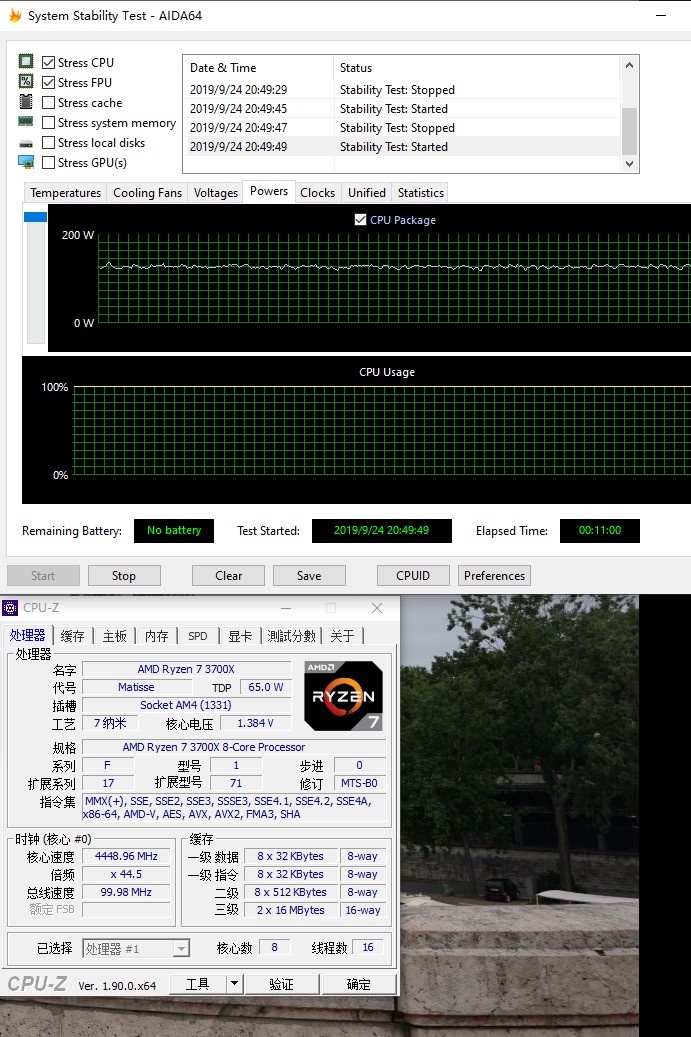
Task: Click the TDP value 65.0 W
Action: [x=265, y=687]
